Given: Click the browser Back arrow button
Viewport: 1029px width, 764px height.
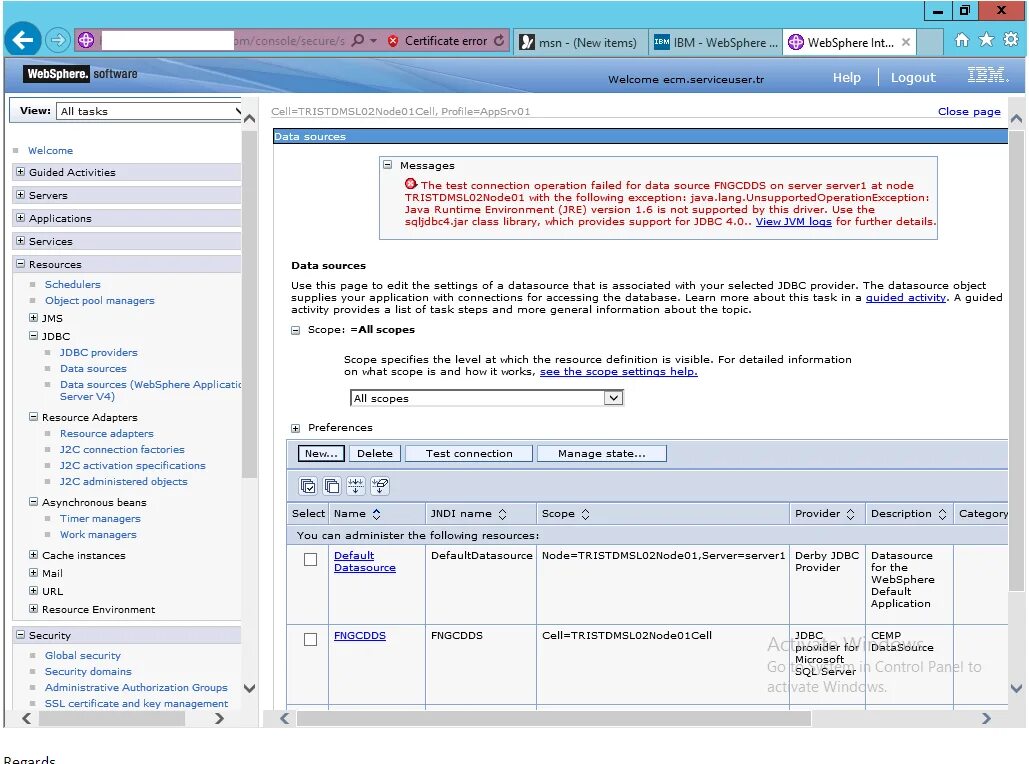Looking at the screenshot, I should click(x=23, y=41).
